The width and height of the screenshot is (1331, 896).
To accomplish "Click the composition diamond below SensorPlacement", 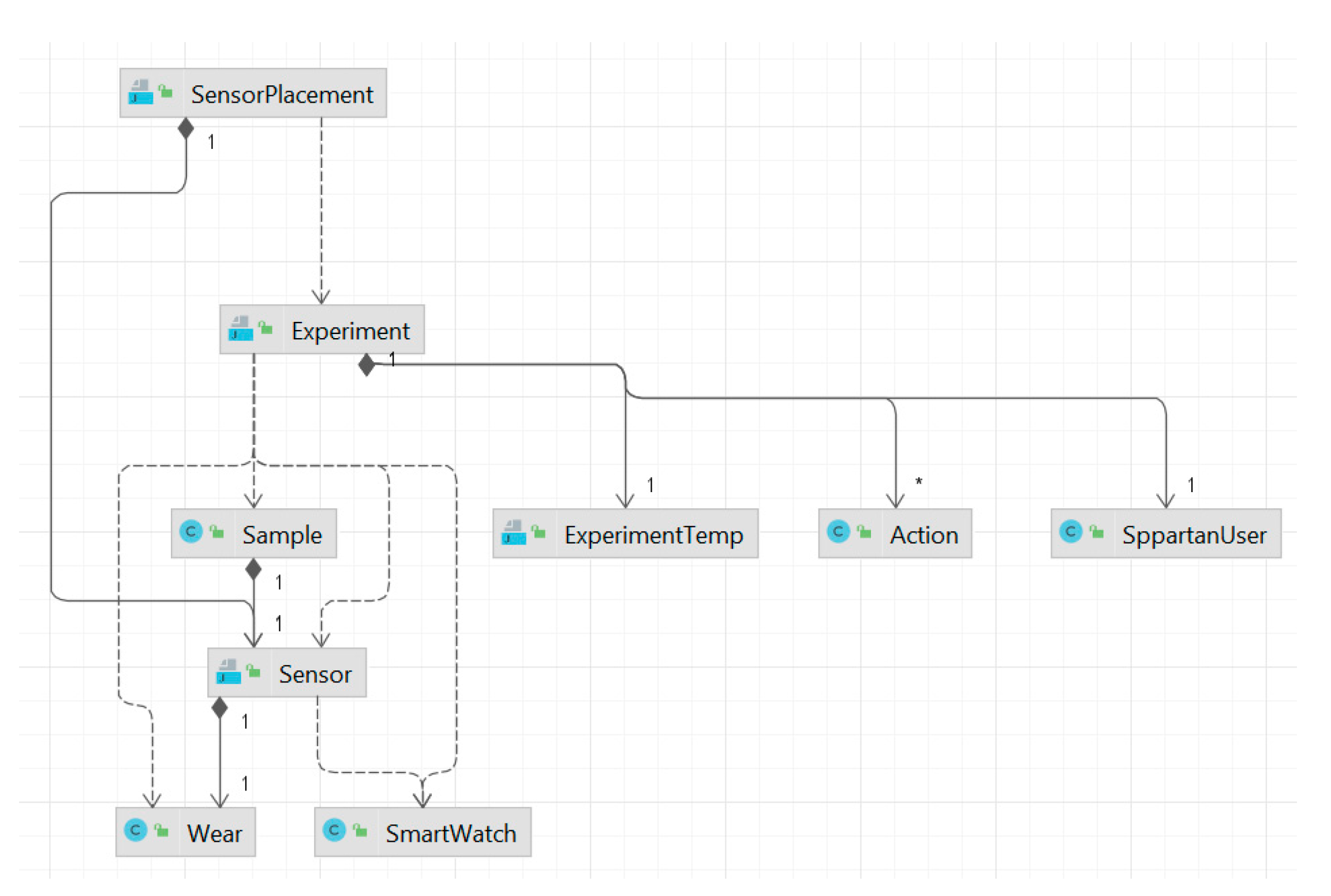I will click(186, 128).
